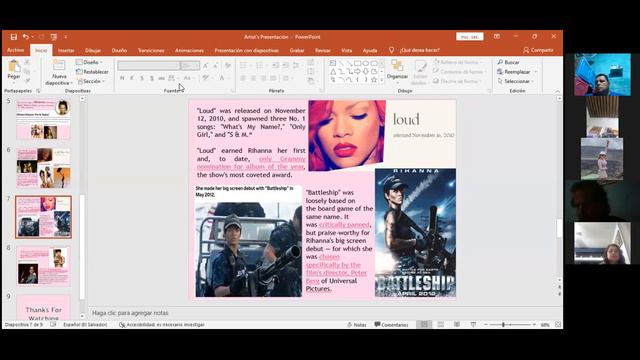This screenshot has height=360, width=640.
Task: Click Buscar in the Edición group
Action: pyautogui.click(x=509, y=62)
